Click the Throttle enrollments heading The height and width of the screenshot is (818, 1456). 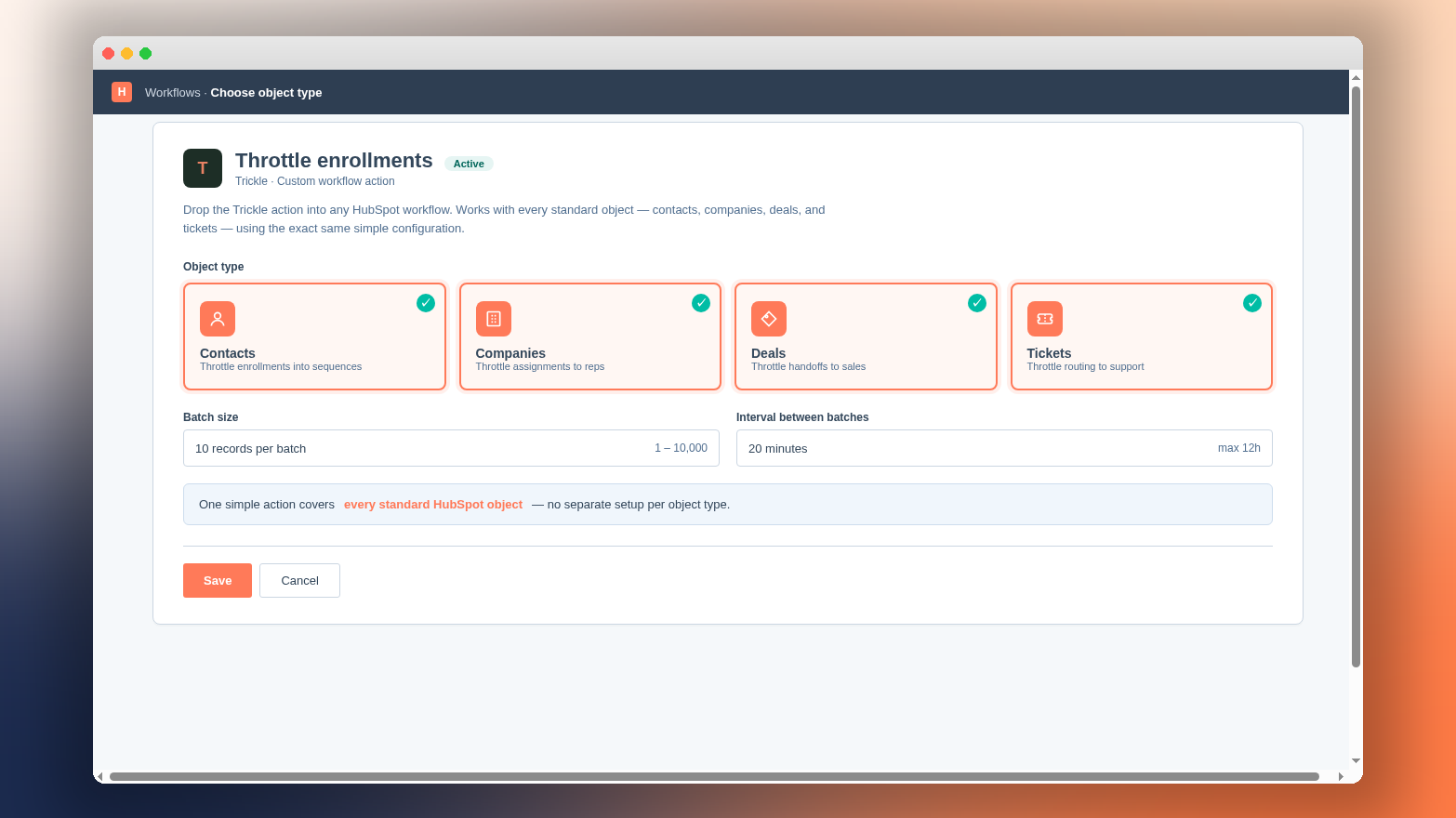coord(334,161)
